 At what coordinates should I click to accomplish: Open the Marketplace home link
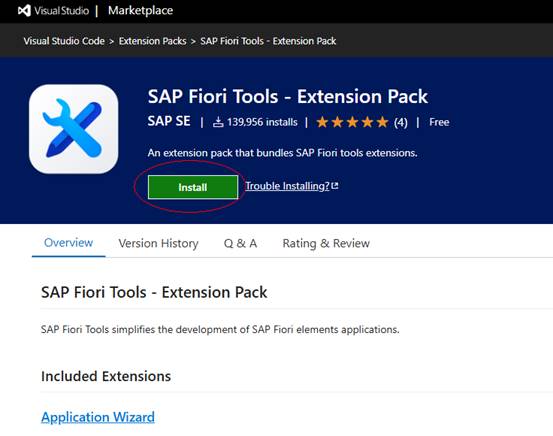[140, 11]
